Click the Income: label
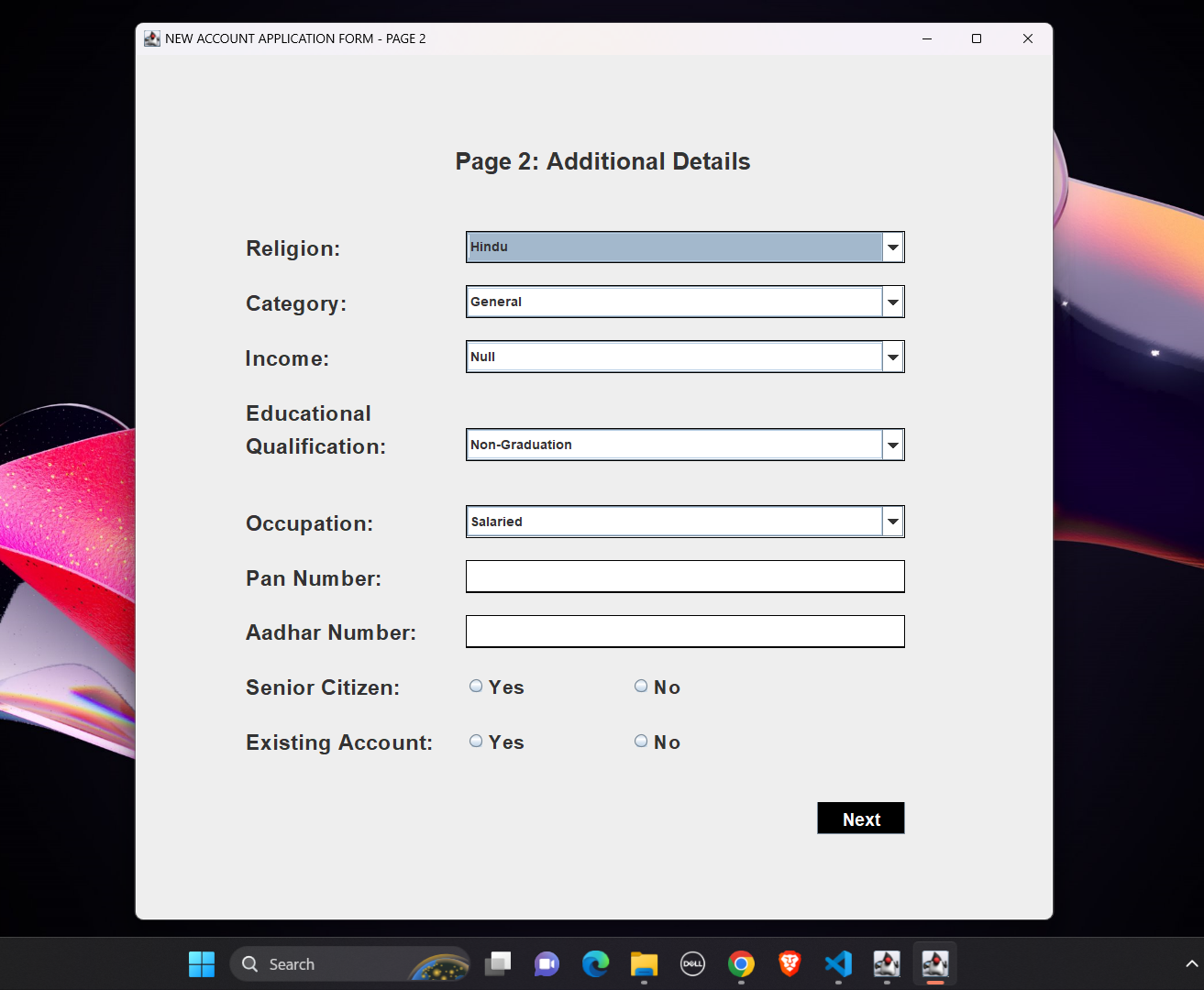The height and width of the screenshot is (990, 1204). click(x=287, y=358)
